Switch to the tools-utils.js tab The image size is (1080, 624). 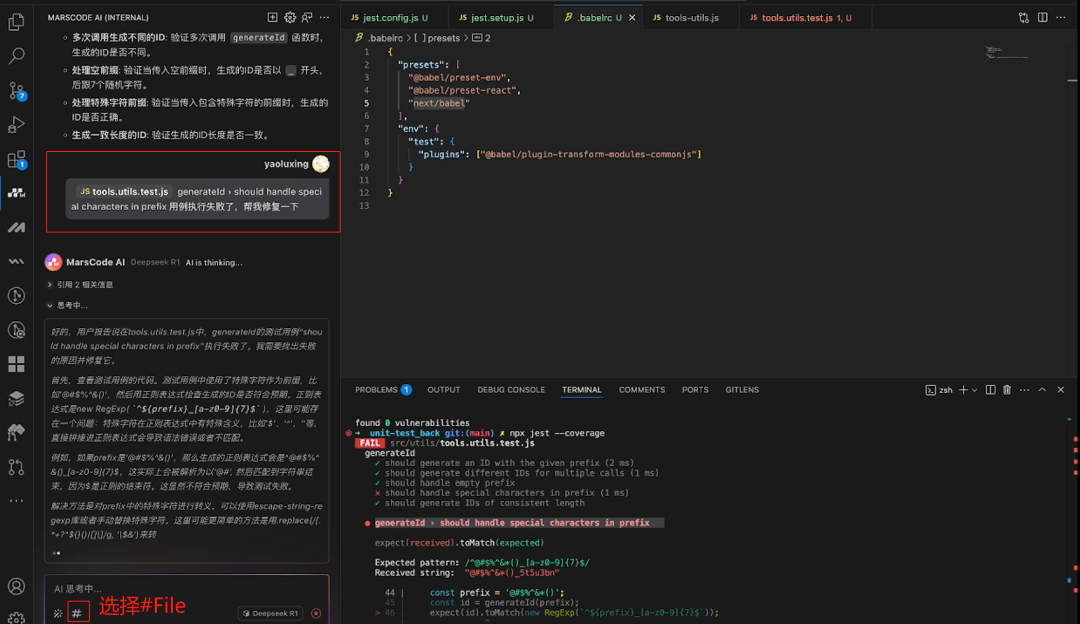click(x=690, y=17)
